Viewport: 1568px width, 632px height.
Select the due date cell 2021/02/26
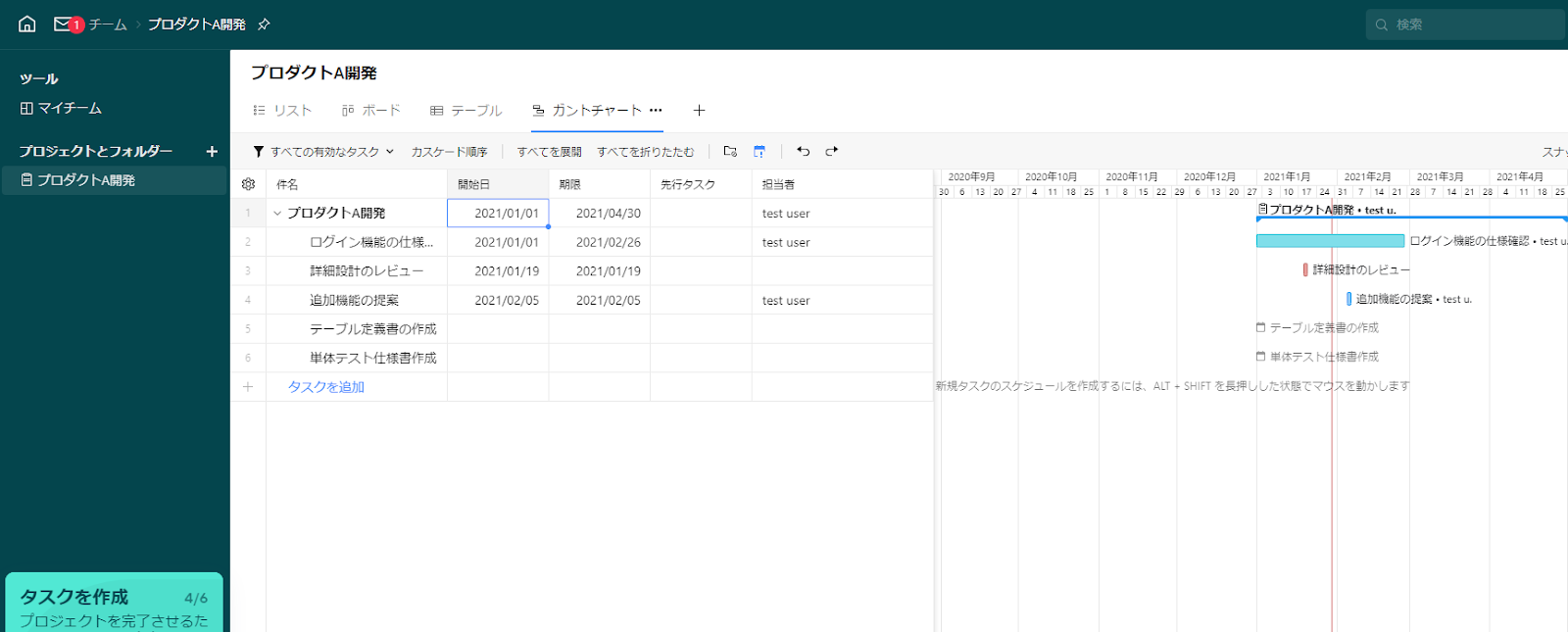click(x=600, y=243)
